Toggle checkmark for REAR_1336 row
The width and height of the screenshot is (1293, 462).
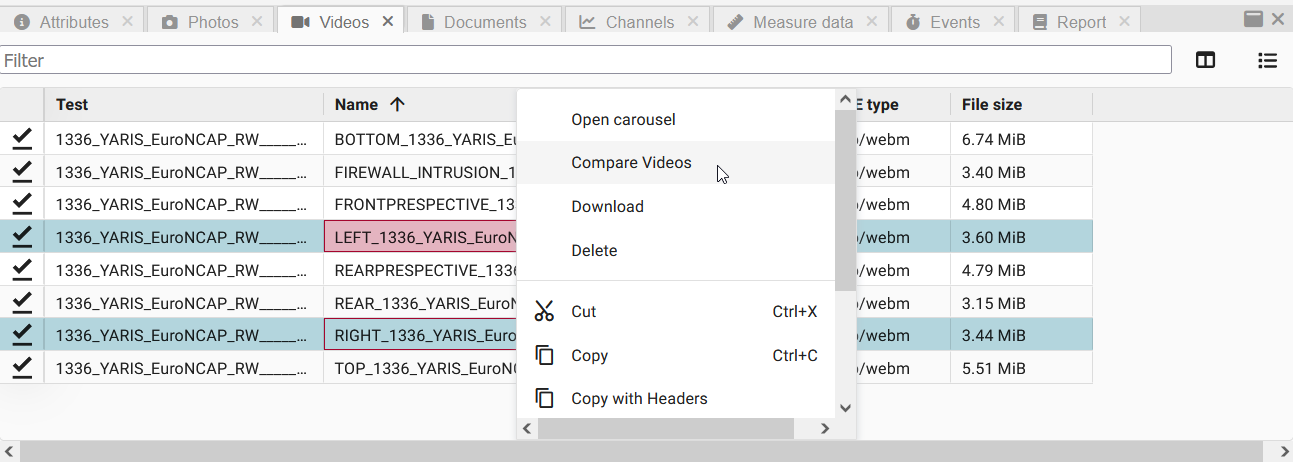22,303
